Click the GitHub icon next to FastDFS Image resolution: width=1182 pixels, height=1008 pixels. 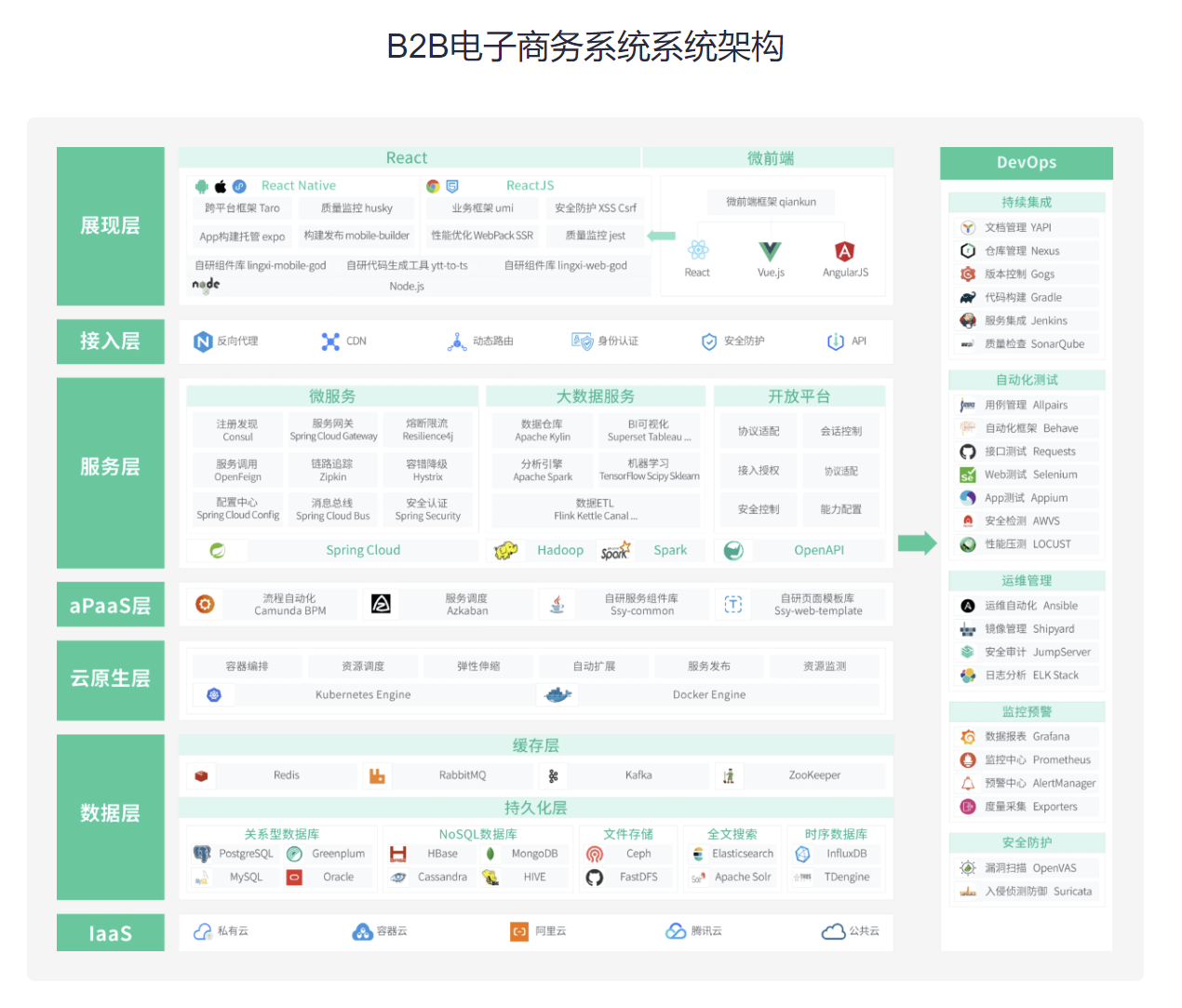595,877
